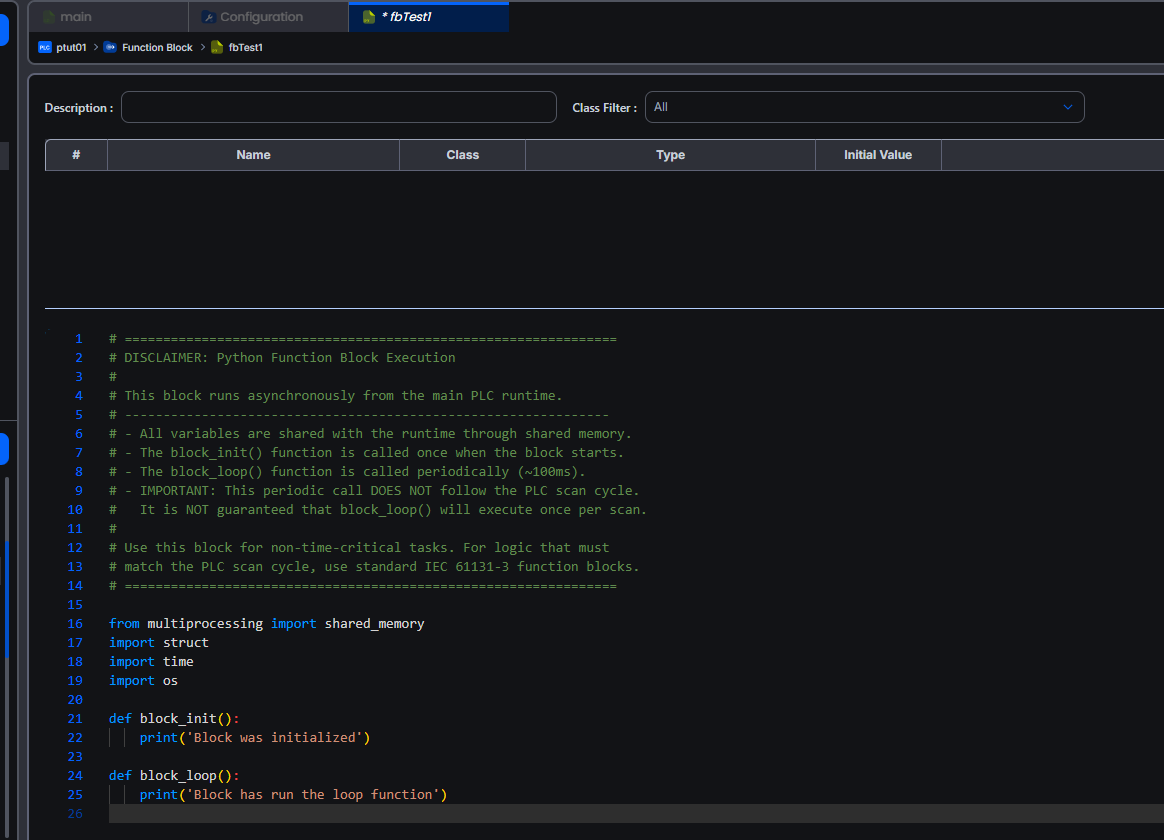1164x840 pixels.
Task: Click ptut01 in the breadcrumb path
Action: coord(72,47)
